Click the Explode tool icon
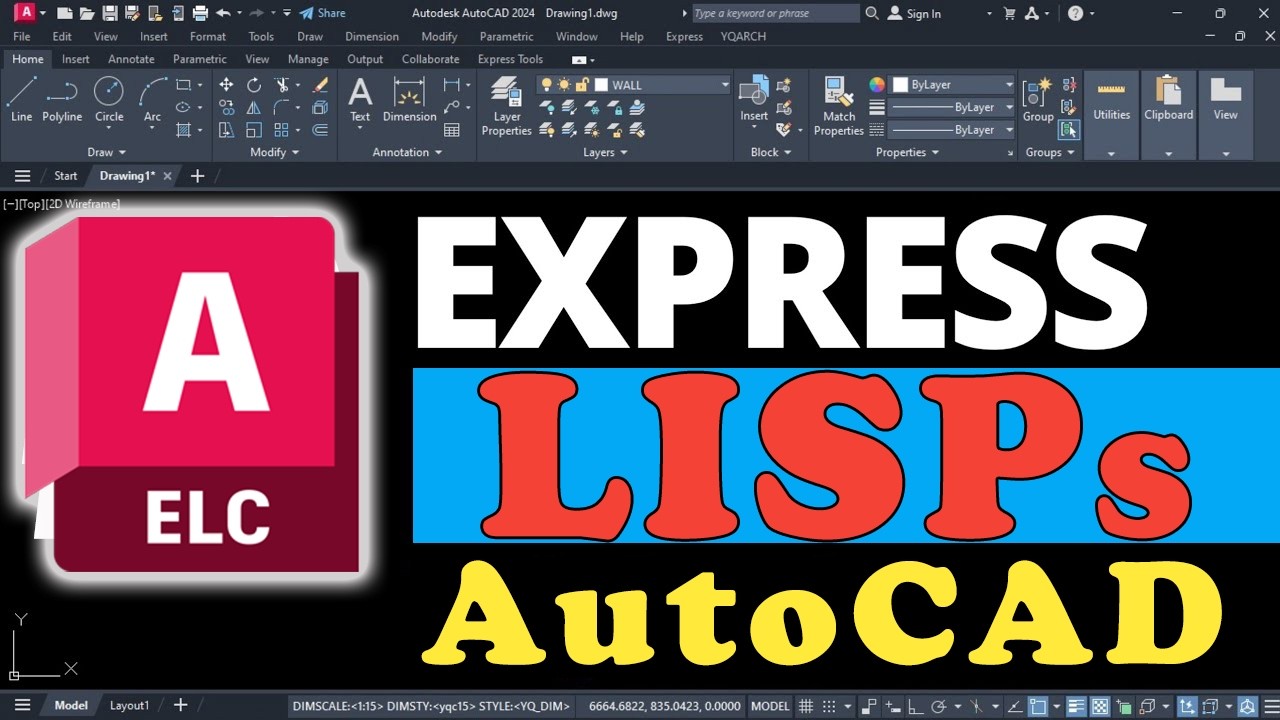 320,107
